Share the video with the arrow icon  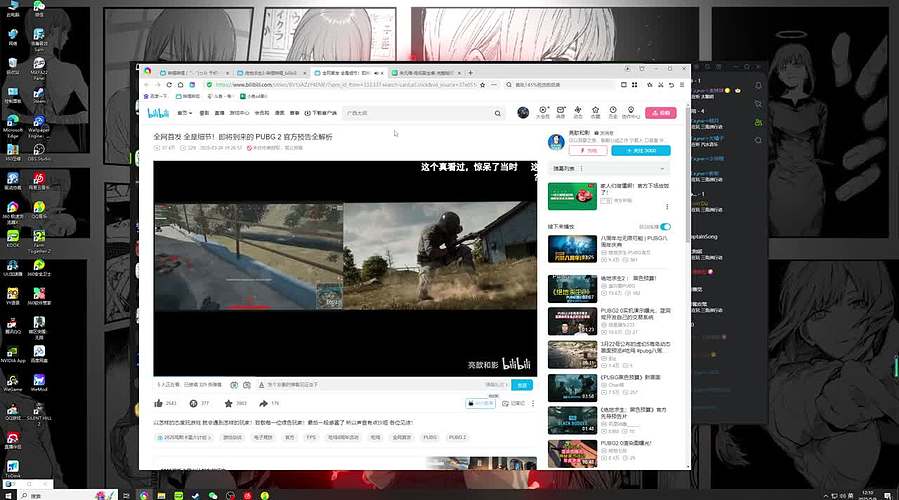click(x=263, y=404)
